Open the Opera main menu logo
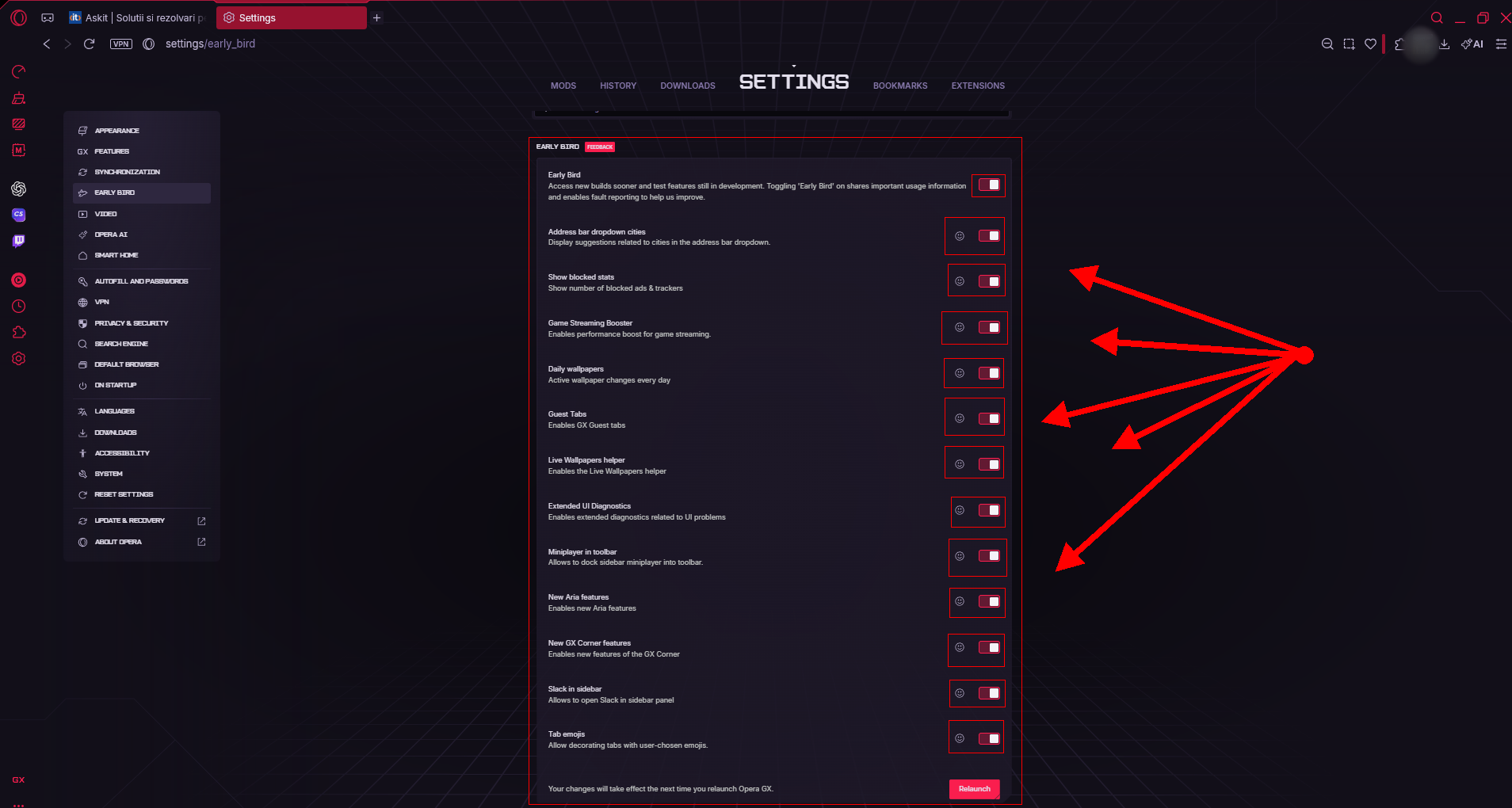1512x808 pixels. pos(18,17)
